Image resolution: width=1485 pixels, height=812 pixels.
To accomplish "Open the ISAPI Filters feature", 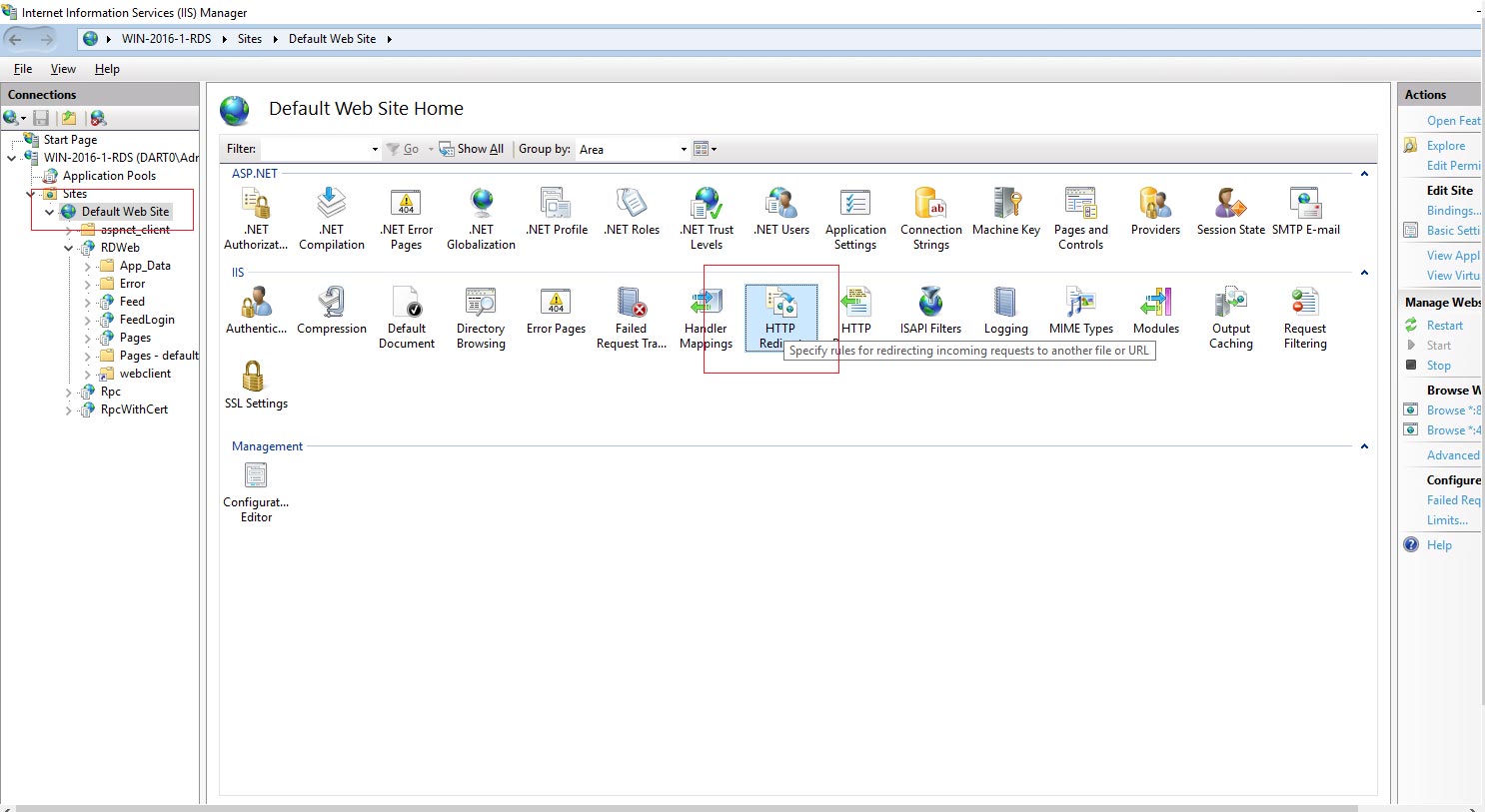I will tap(930, 311).
